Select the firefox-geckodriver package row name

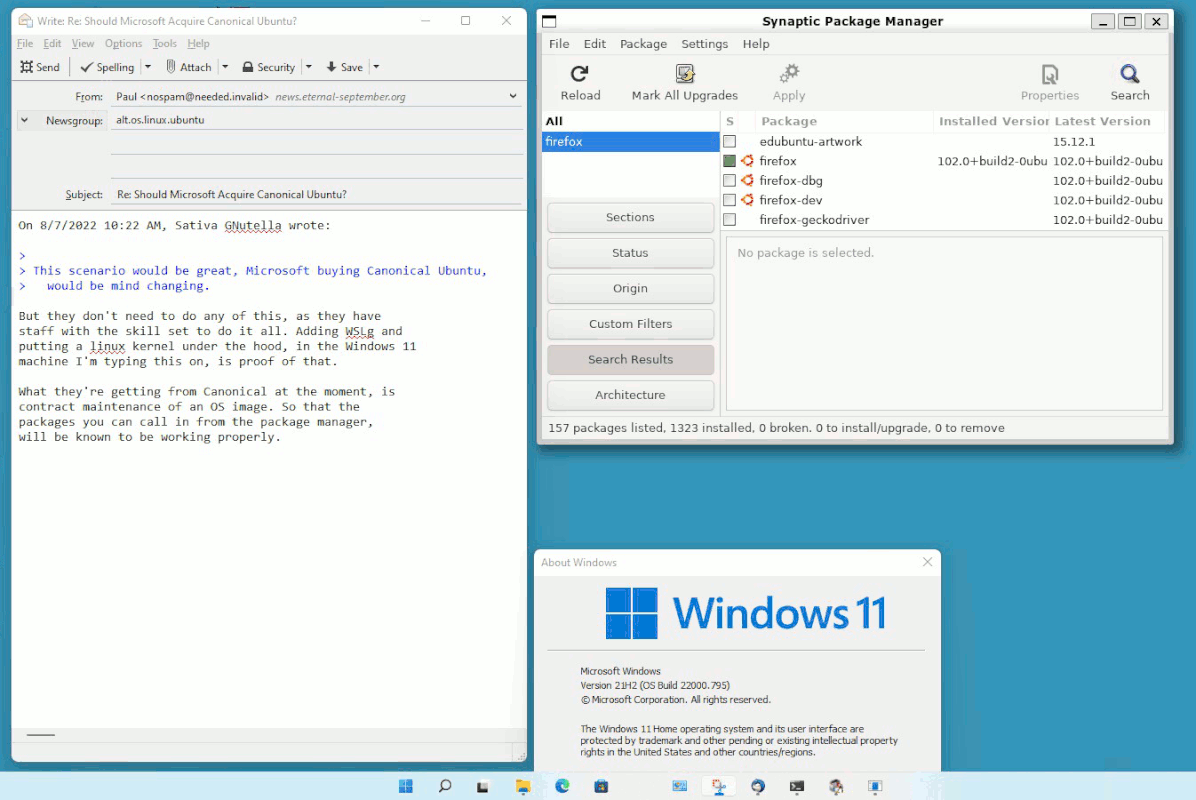[814, 220]
